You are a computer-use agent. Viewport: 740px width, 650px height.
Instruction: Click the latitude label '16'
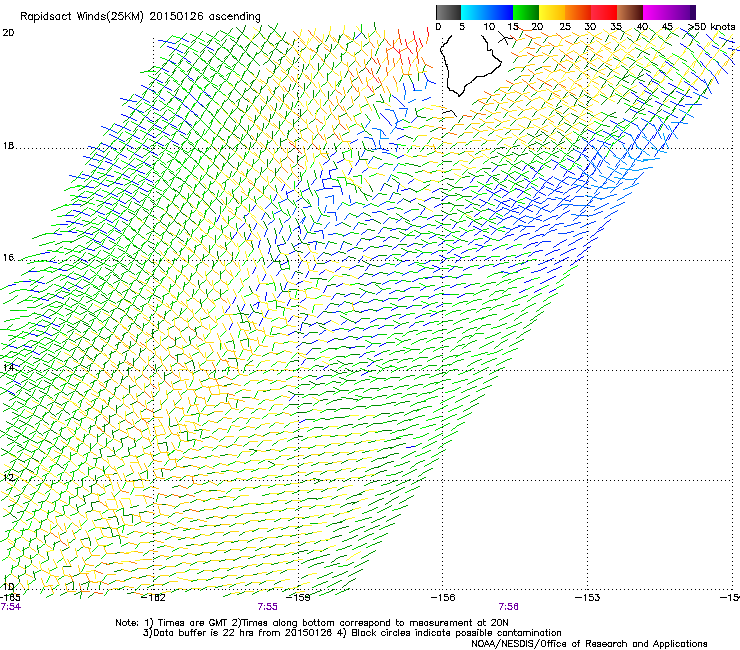coord(8,258)
